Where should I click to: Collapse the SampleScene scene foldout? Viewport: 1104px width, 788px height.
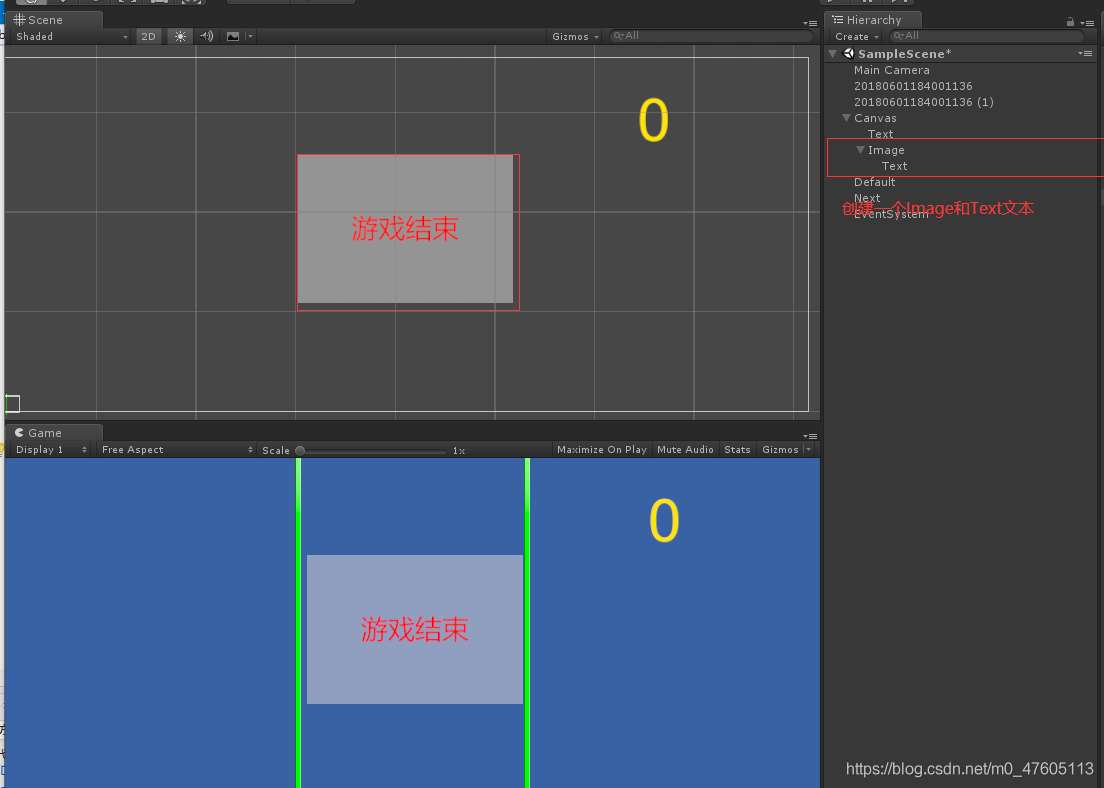833,54
